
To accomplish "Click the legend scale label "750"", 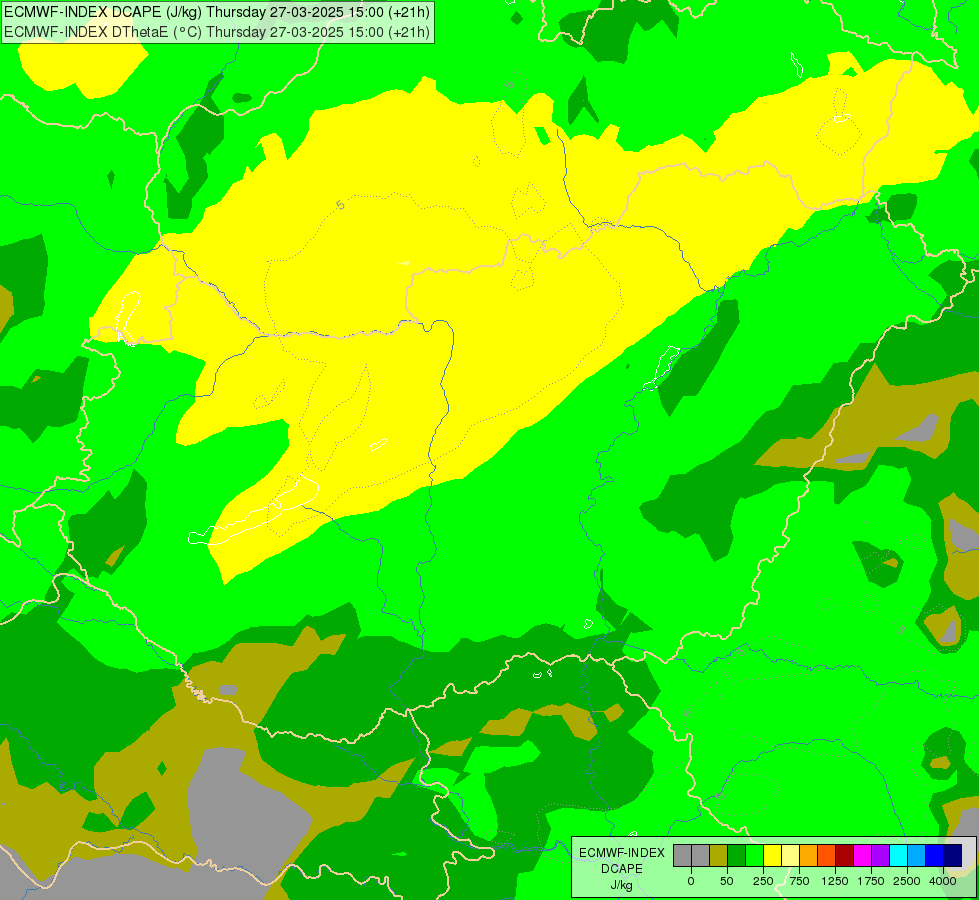I will tap(799, 881).
